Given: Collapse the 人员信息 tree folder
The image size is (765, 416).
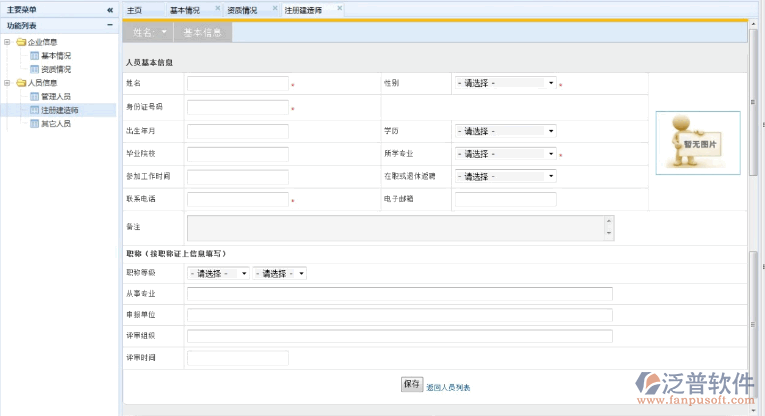Looking at the screenshot, I should pyautogui.click(x=8, y=83).
